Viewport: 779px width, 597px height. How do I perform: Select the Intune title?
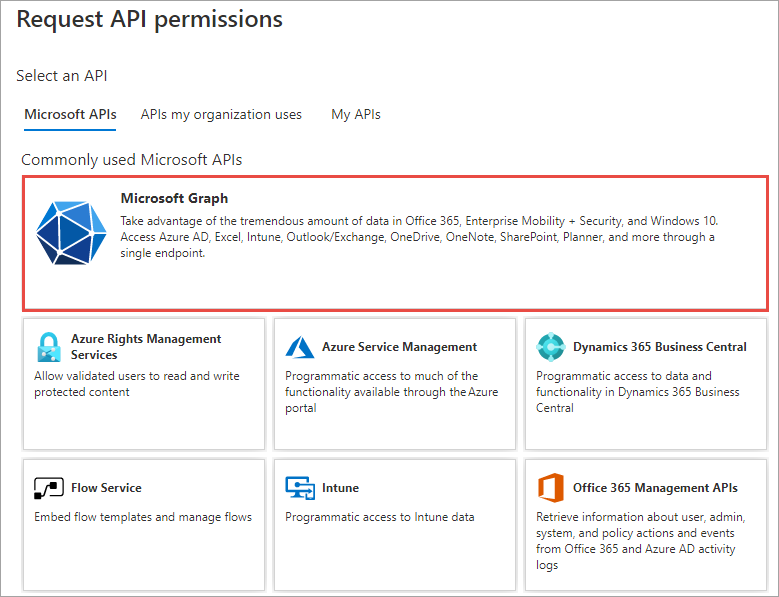[x=340, y=488]
